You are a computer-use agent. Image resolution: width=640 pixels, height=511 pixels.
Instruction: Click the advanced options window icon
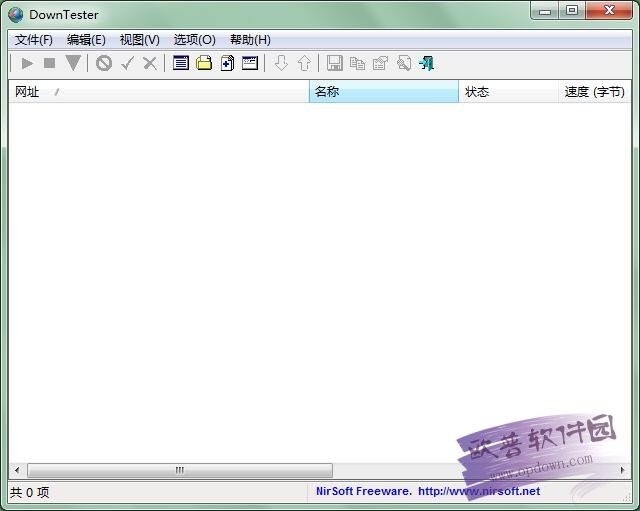(250, 63)
